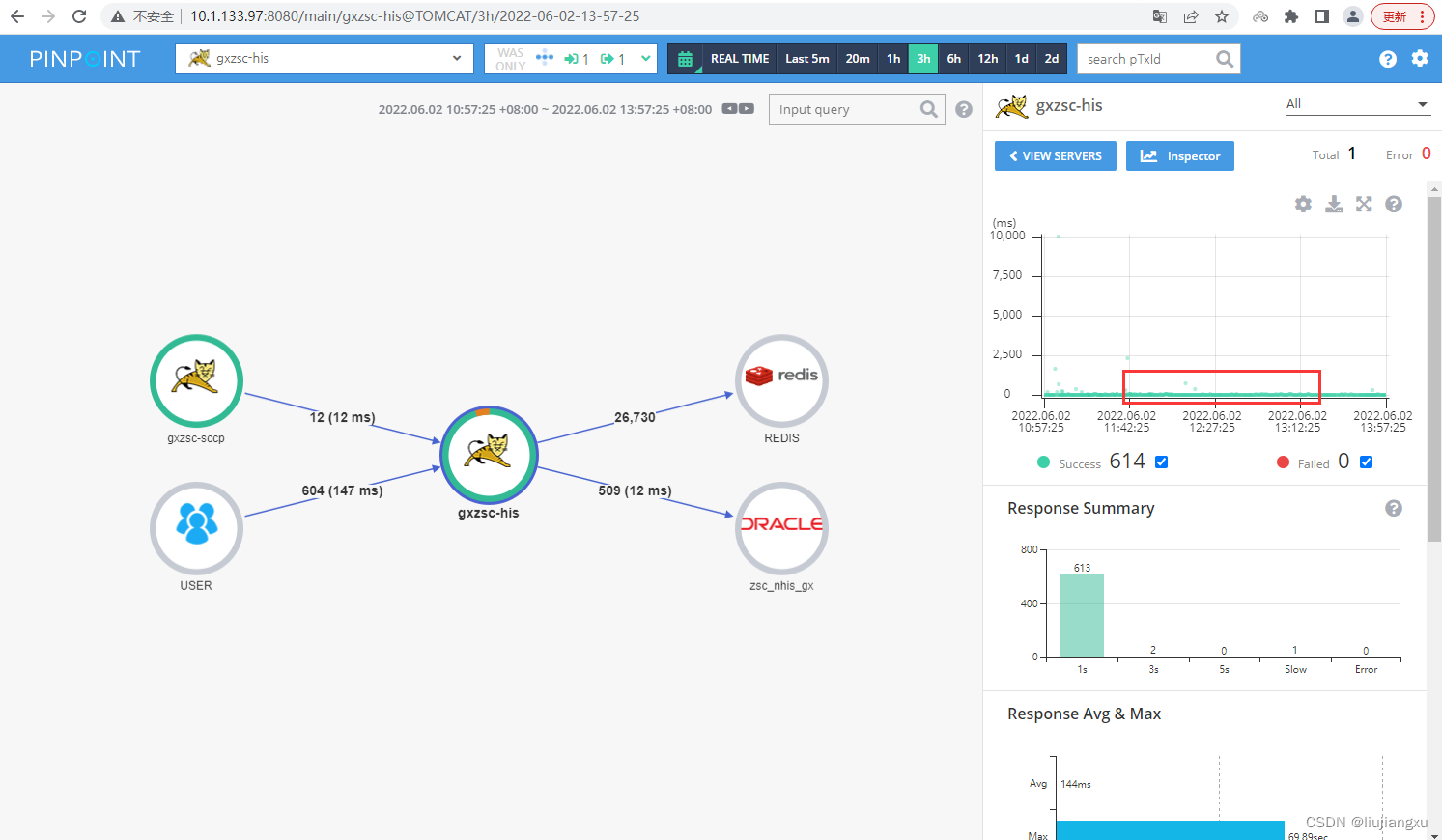This screenshot has width=1442, height=840.
Task: Open the gxzsc-his application dropdown
Action: click(x=325, y=59)
